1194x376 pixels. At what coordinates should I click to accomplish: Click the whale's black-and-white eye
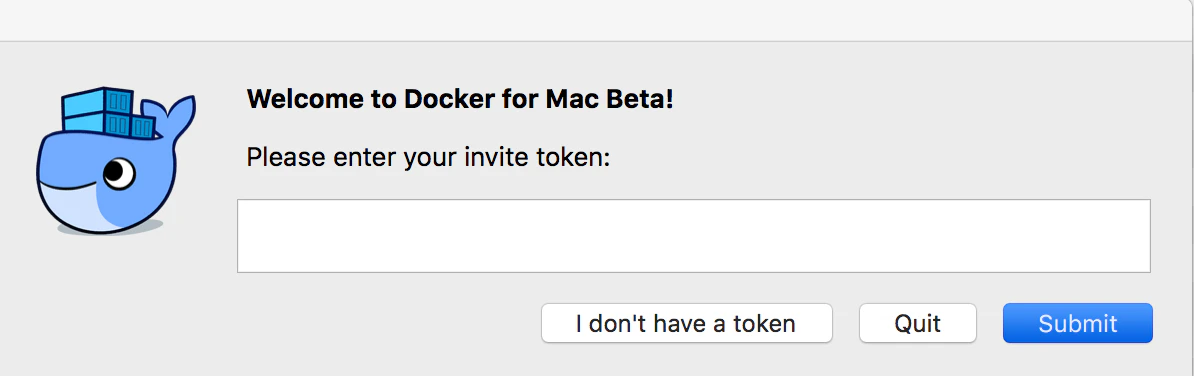[x=118, y=173]
